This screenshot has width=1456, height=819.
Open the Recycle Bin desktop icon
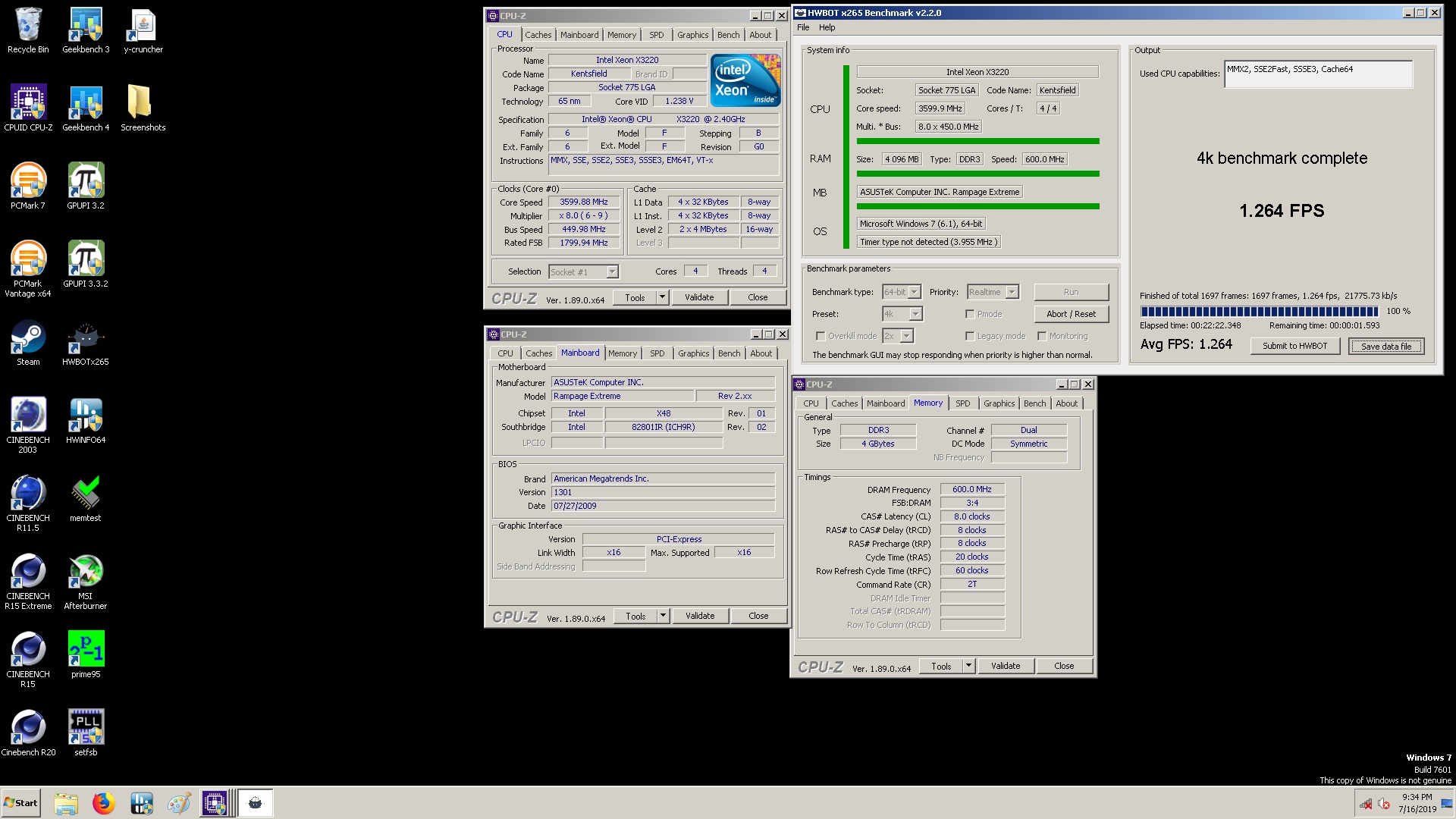(28, 30)
